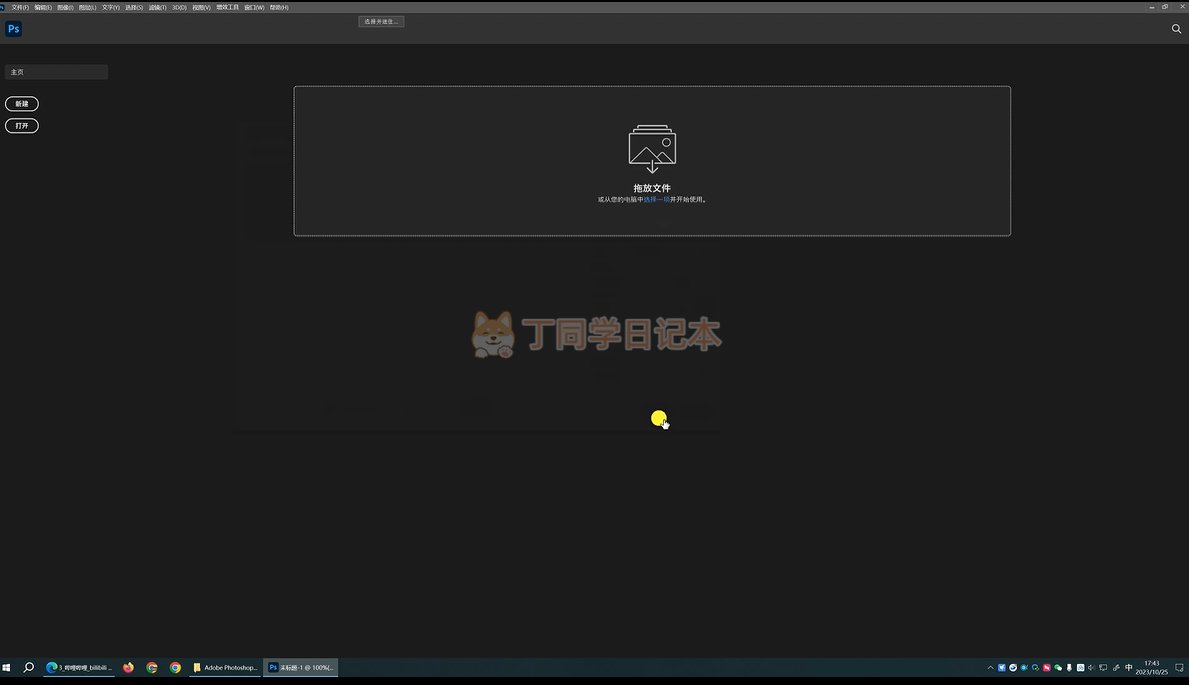The width and height of the screenshot is (1189, 685).
Task: Open the Windows notification center
Action: (x=1179, y=668)
